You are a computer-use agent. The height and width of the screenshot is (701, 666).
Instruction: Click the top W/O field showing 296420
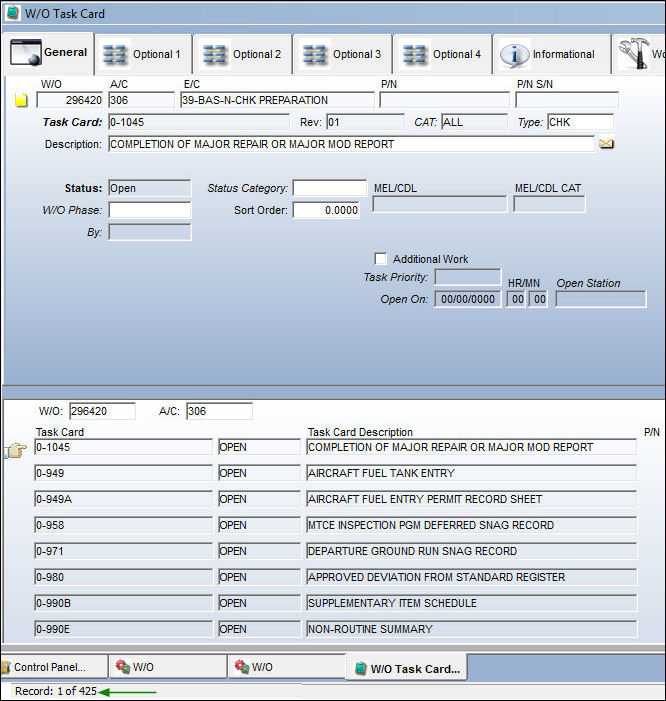[70, 100]
